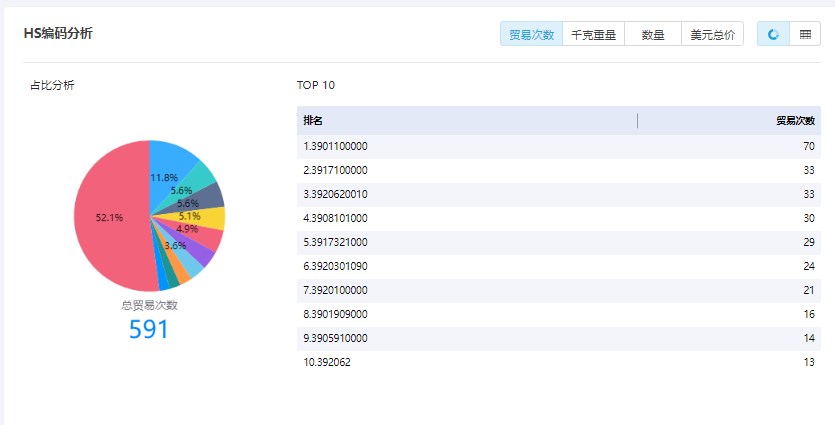Select the 美元总价 tab
Viewport: 835px width, 425px height.
713,34
